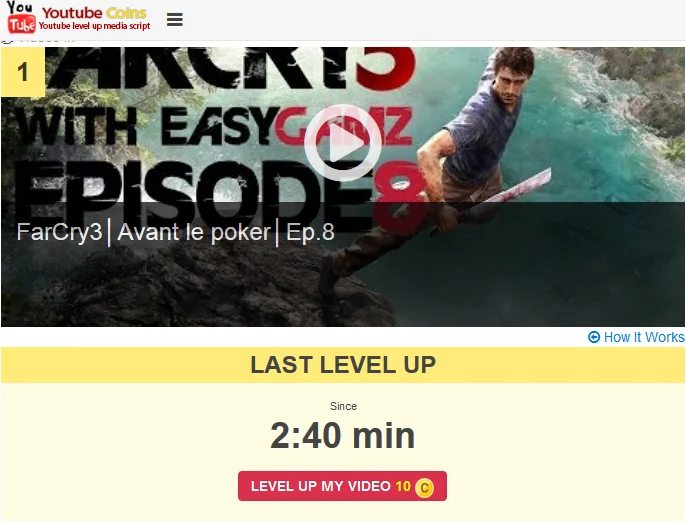Click the word Coins in logo
This screenshot has height=528, width=686.
126,13
